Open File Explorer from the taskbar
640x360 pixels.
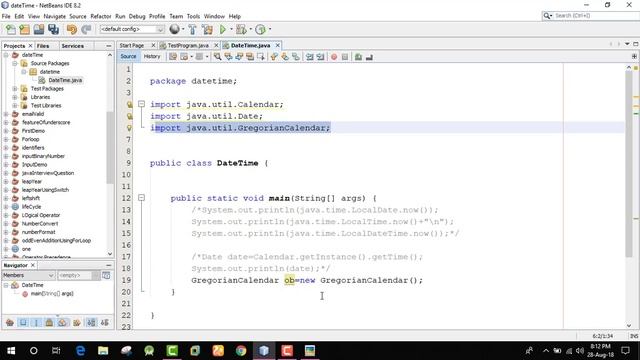pos(103,351)
